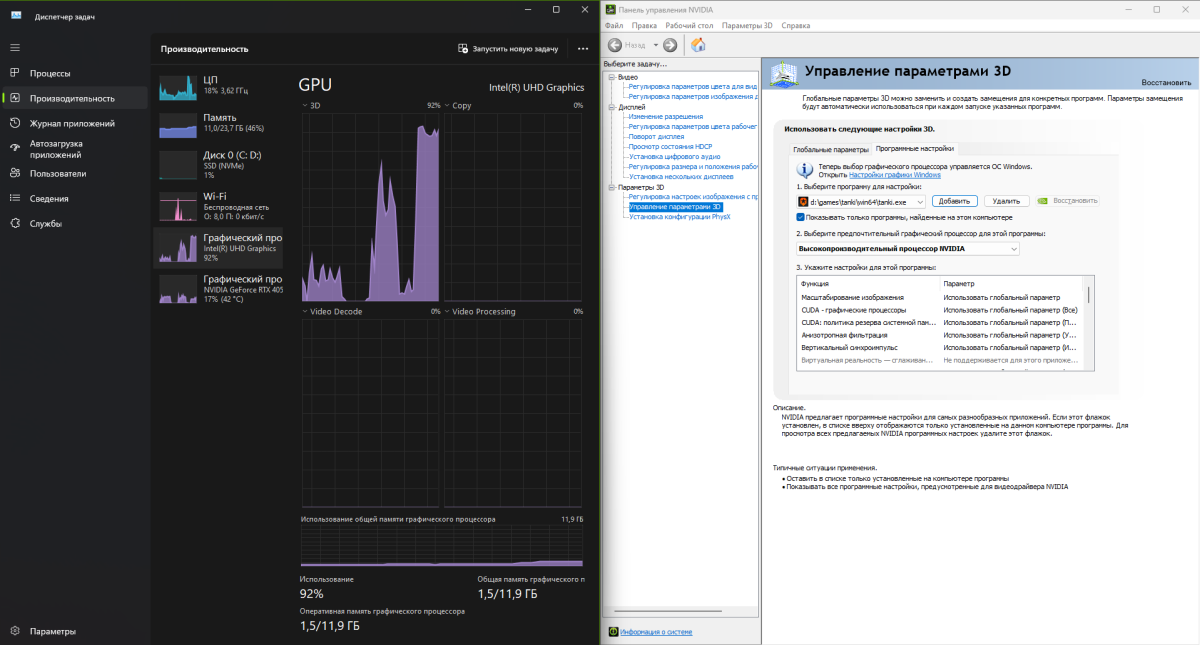This screenshot has height=645, width=1200.
Task: Click the Службы puzzle-piece icon
Action: click(x=15, y=223)
